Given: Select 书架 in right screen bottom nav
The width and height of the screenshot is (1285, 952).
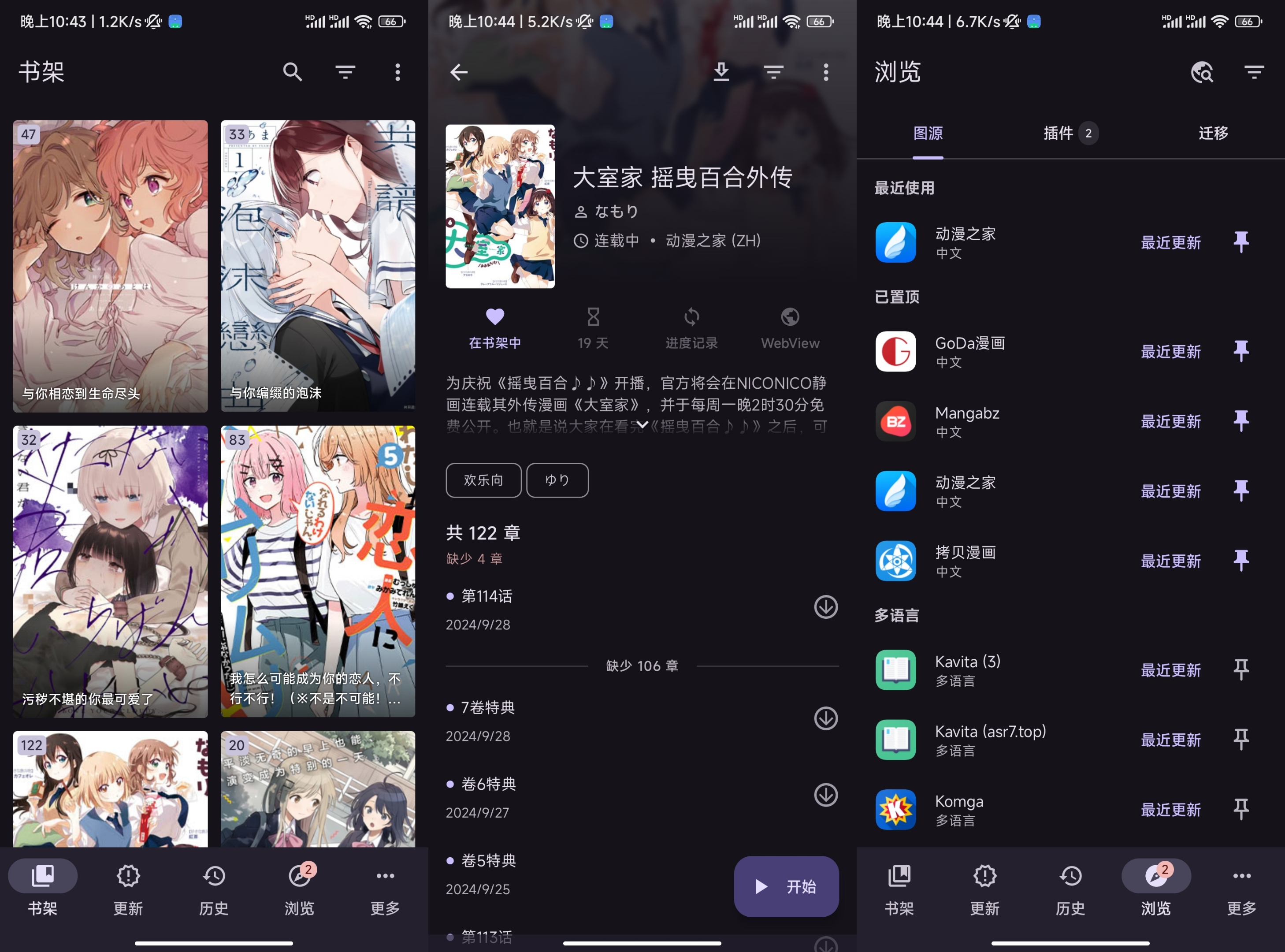Looking at the screenshot, I should [x=899, y=889].
